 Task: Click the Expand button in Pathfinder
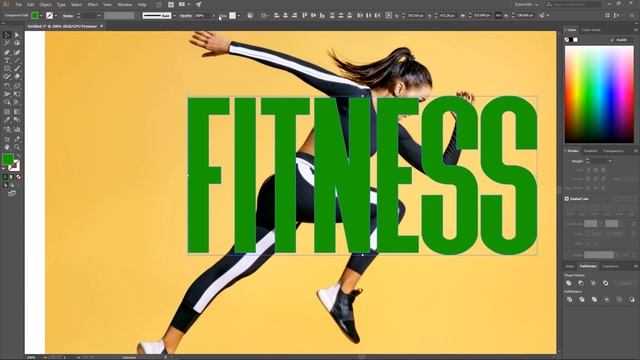(626, 283)
